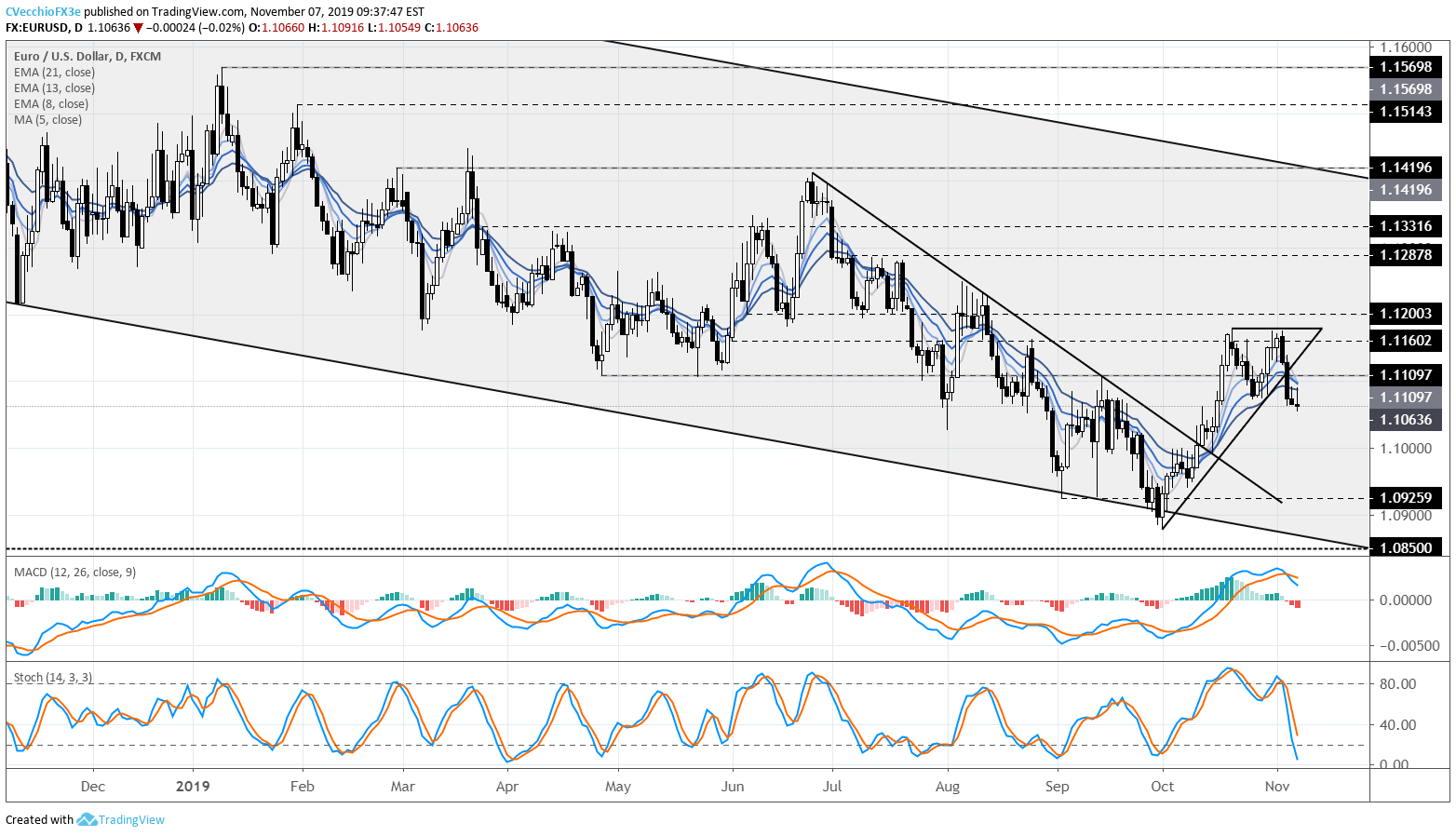This screenshot has height=836, width=1456.
Task: Click the Aug label on time axis
Action: [947, 786]
